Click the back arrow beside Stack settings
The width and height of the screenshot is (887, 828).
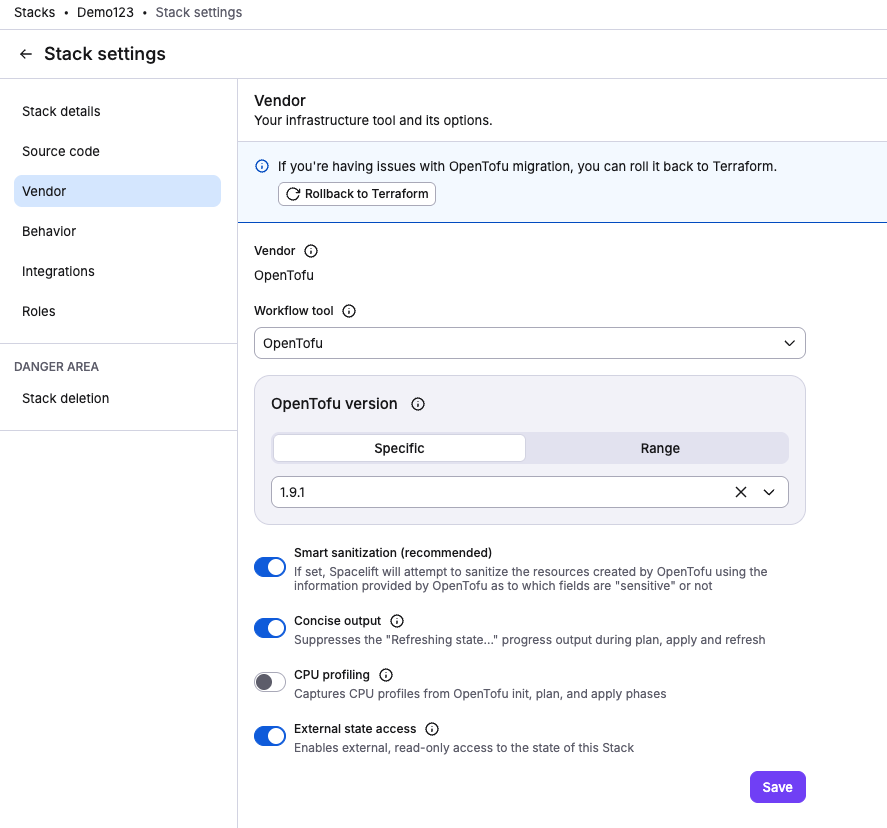coord(25,54)
